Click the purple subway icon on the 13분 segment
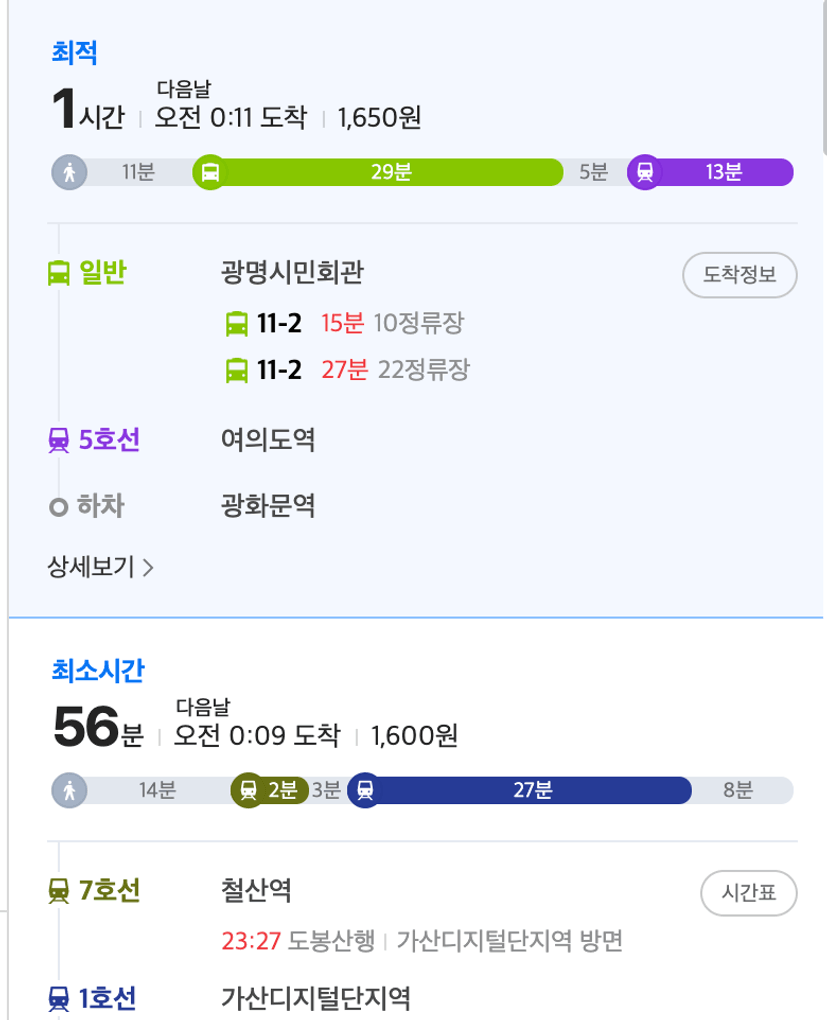This screenshot has width=827, height=1020. tap(645, 172)
